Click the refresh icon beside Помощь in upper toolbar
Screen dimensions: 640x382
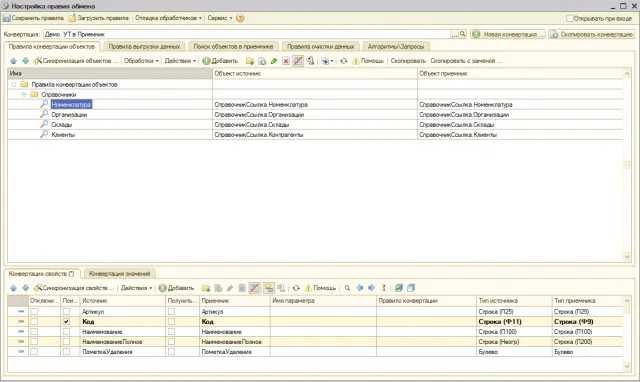344,61
